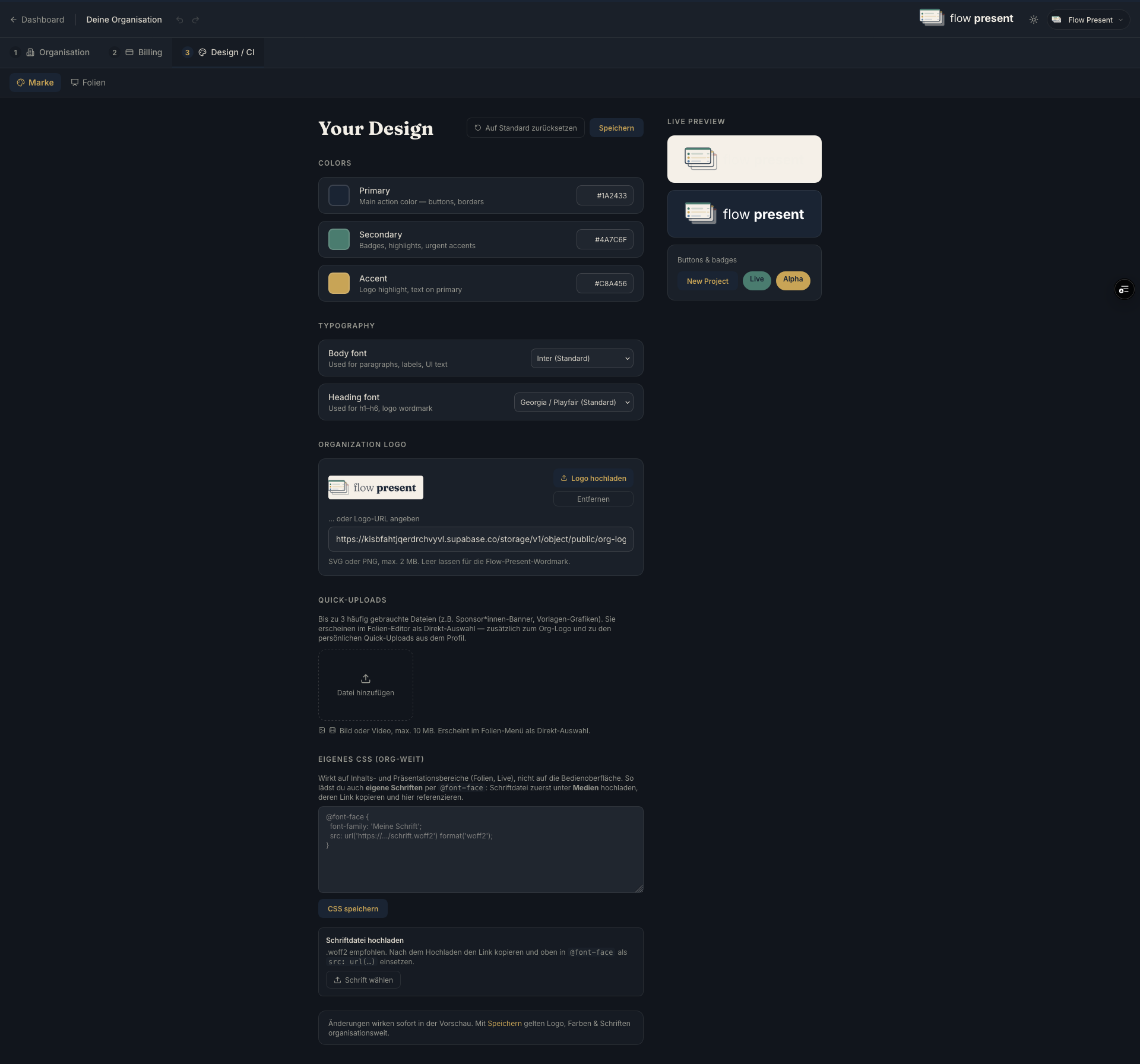The width and height of the screenshot is (1140, 1064).
Task: Switch to the Folien sub-tab
Action: pyautogui.click(x=88, y=83)
